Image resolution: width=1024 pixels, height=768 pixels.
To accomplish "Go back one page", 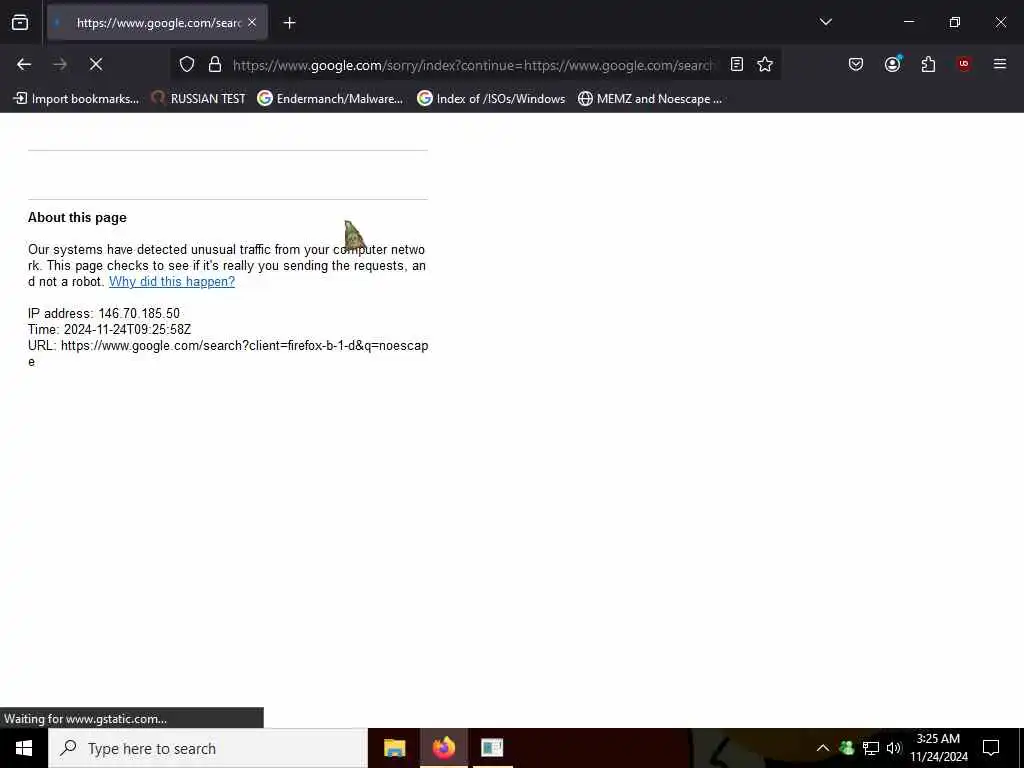I will [24, 64].
